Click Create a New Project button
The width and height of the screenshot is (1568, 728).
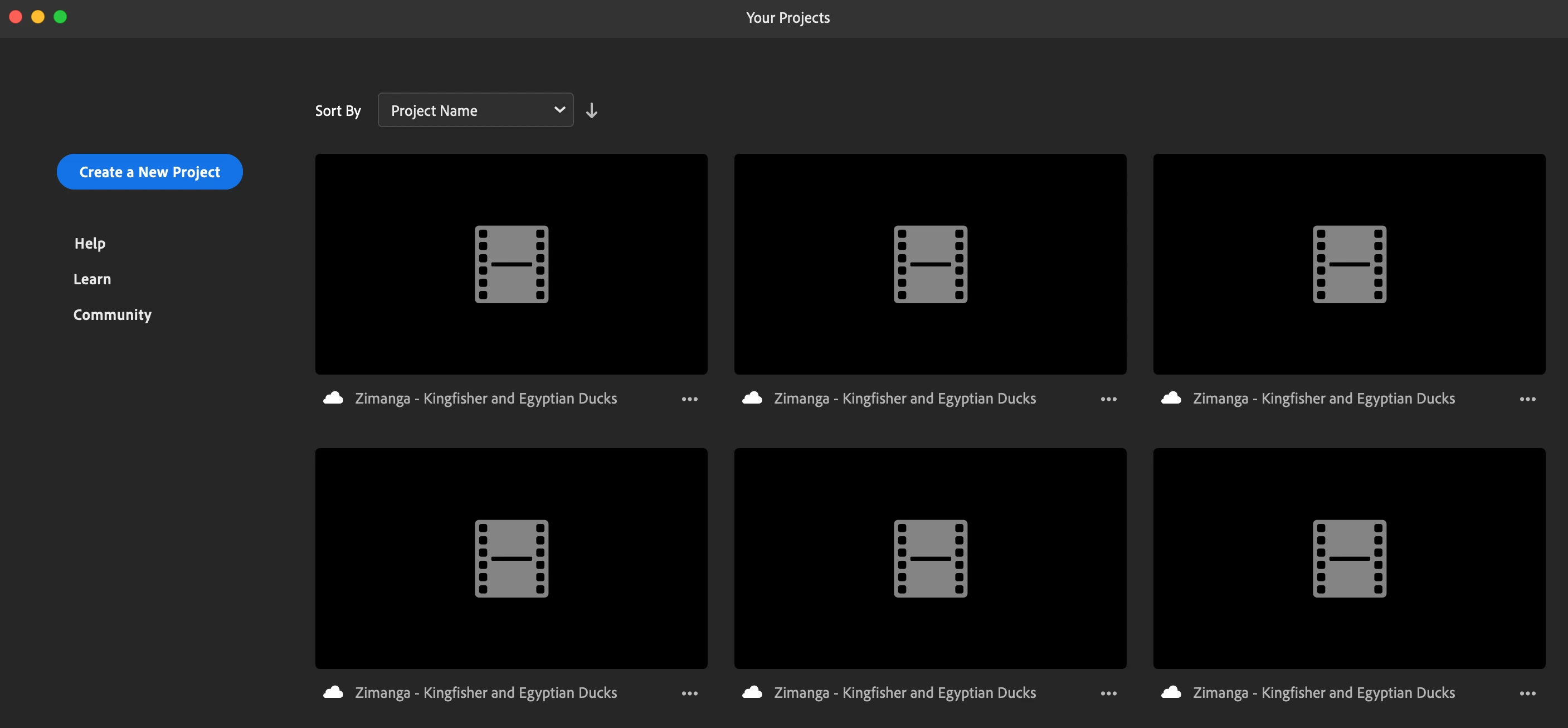[150, 172]
